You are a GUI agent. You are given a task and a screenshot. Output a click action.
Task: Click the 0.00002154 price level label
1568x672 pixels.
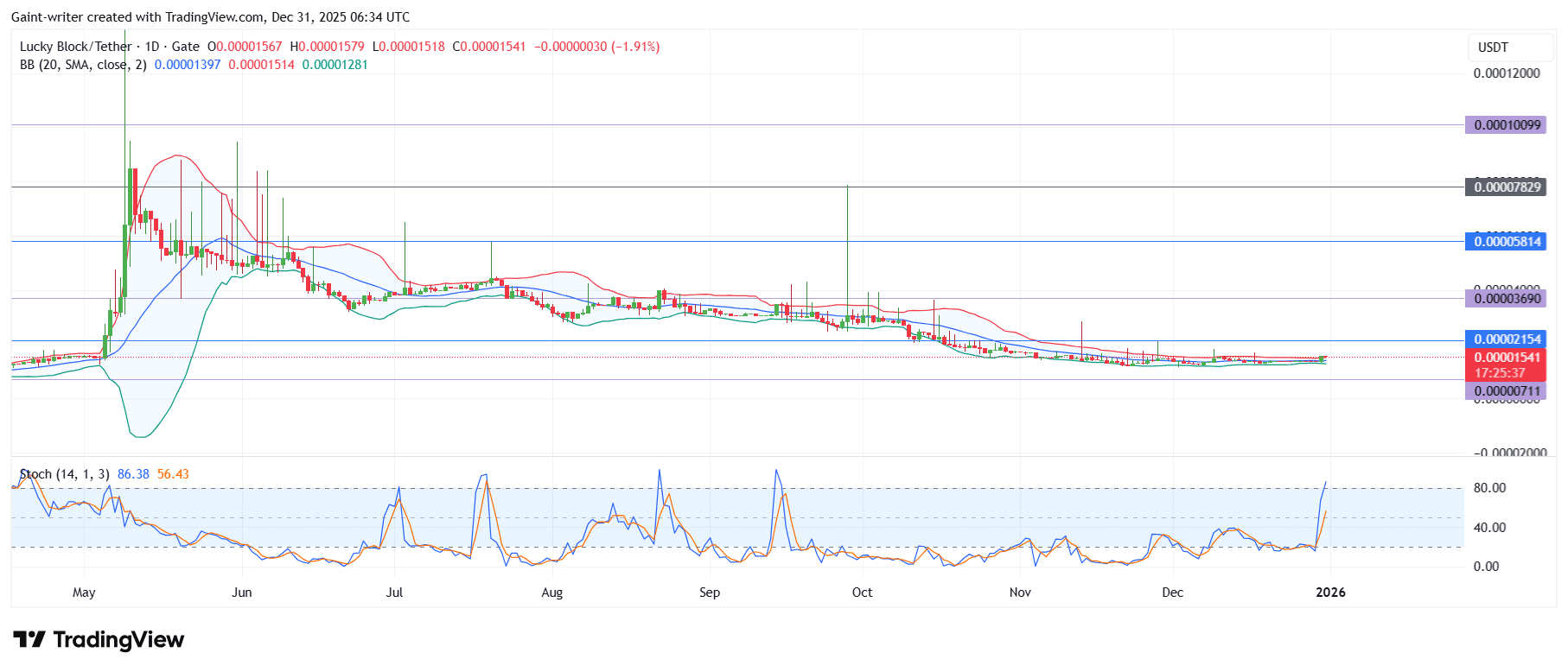click(x=1507, y=339)
